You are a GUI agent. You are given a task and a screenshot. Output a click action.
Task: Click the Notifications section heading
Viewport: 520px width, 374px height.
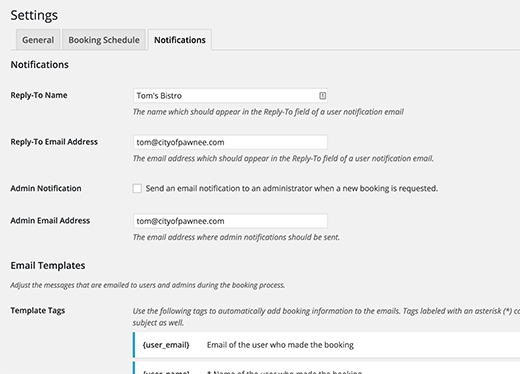click(x=40, y=64)
